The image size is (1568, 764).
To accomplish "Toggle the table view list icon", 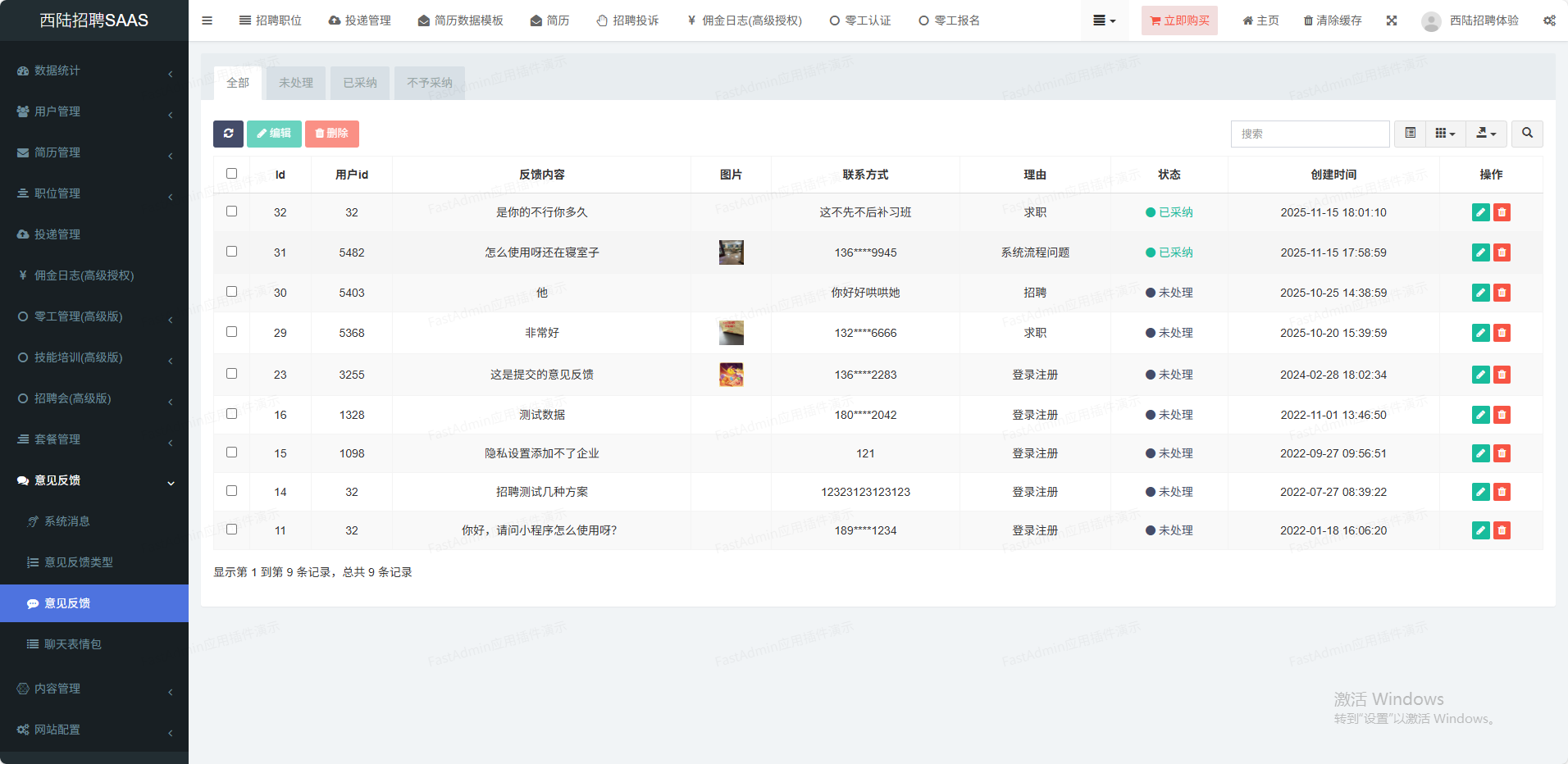I will click(1411, 134).
